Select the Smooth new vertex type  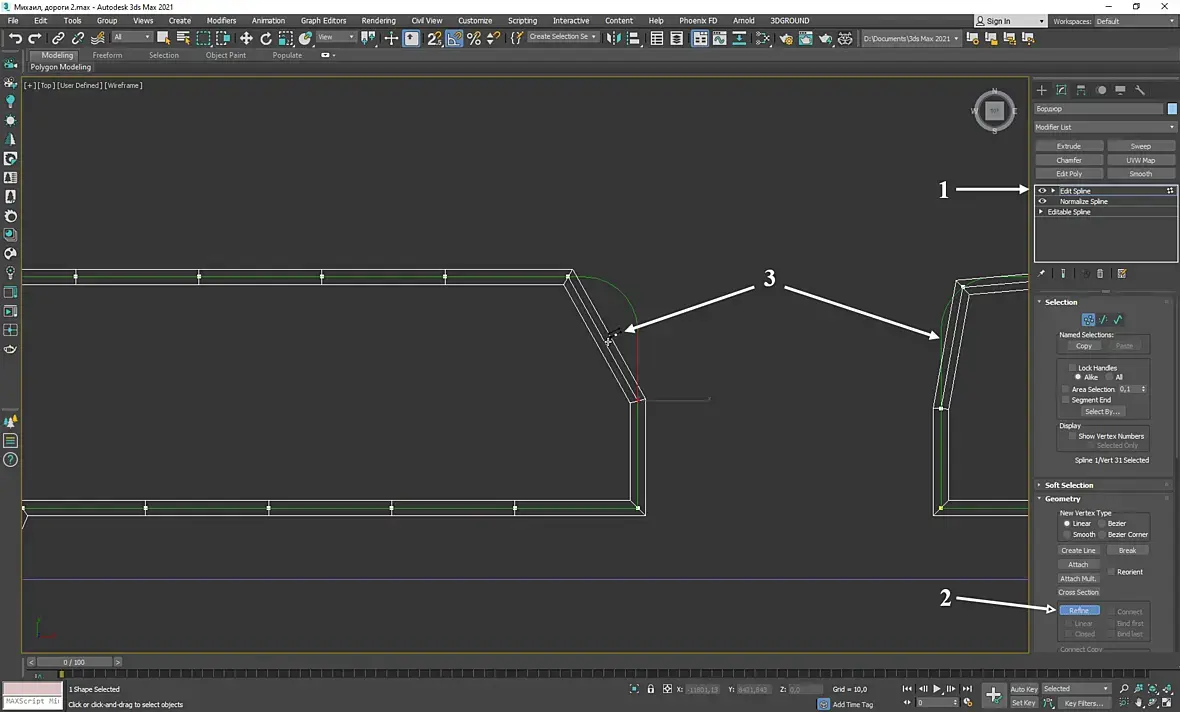click(1067, 534)
